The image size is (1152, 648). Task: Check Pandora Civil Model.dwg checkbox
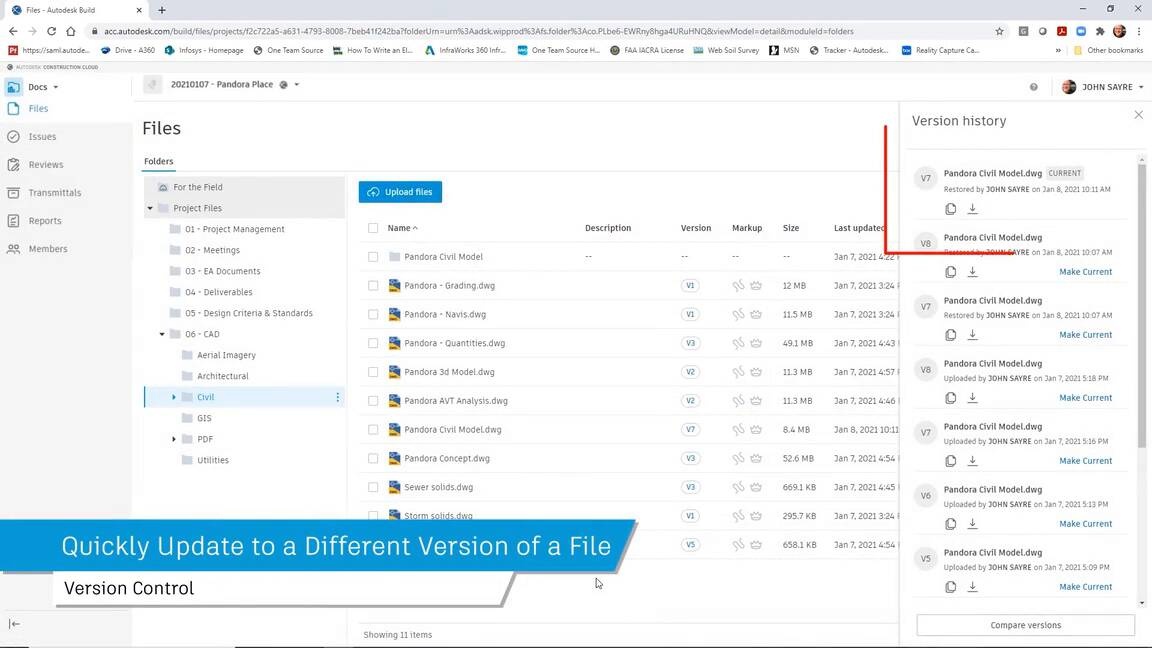(373, 430)
